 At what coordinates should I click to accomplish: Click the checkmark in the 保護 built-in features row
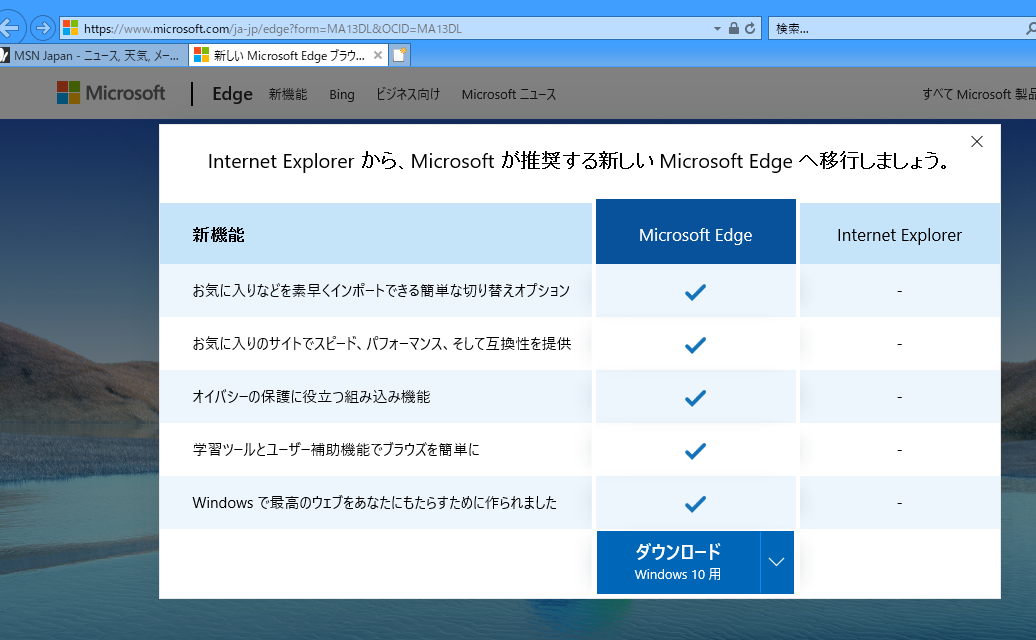point(695,398)
